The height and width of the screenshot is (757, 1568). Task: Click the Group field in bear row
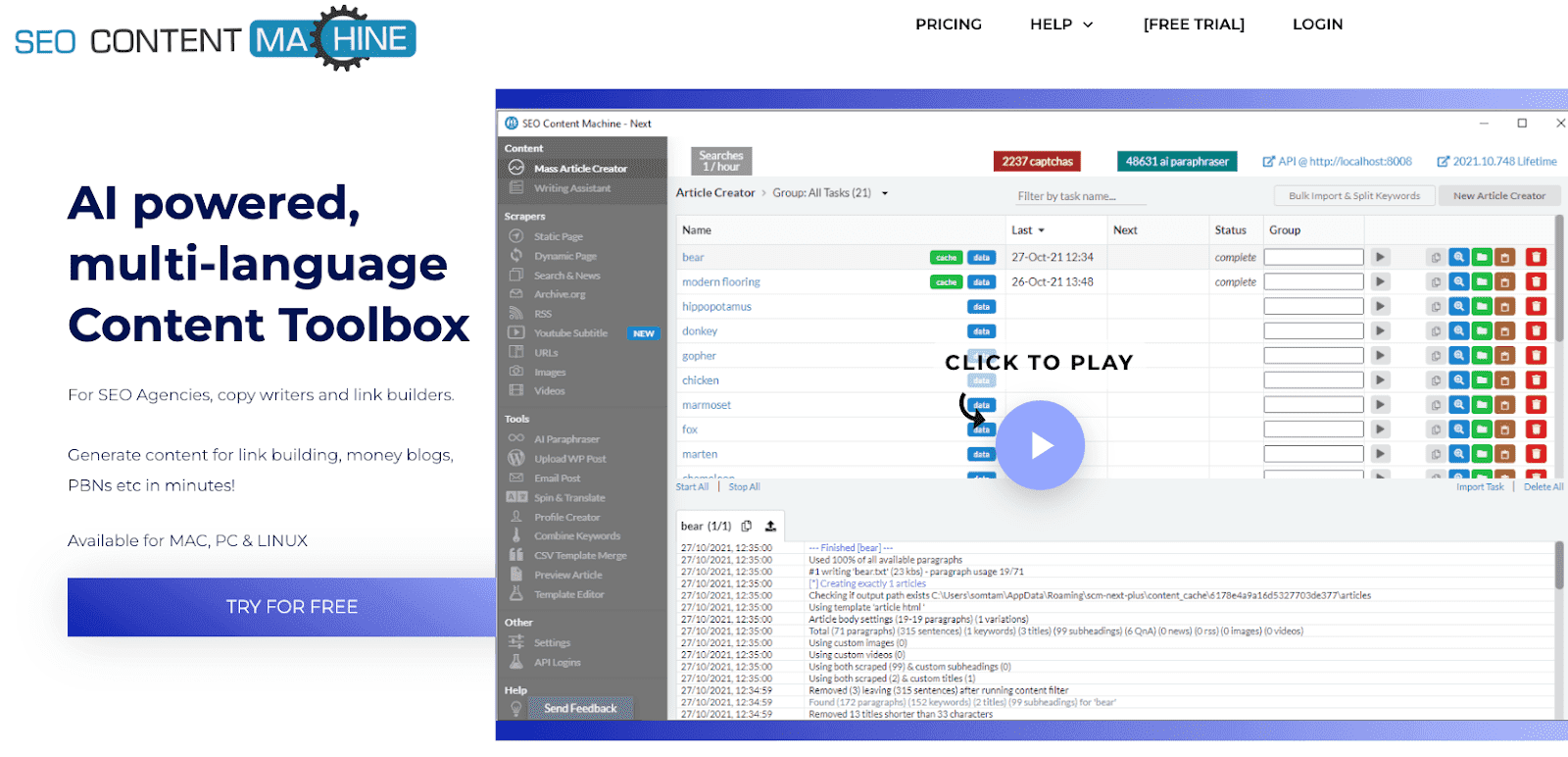click(x=1313, y=257)
